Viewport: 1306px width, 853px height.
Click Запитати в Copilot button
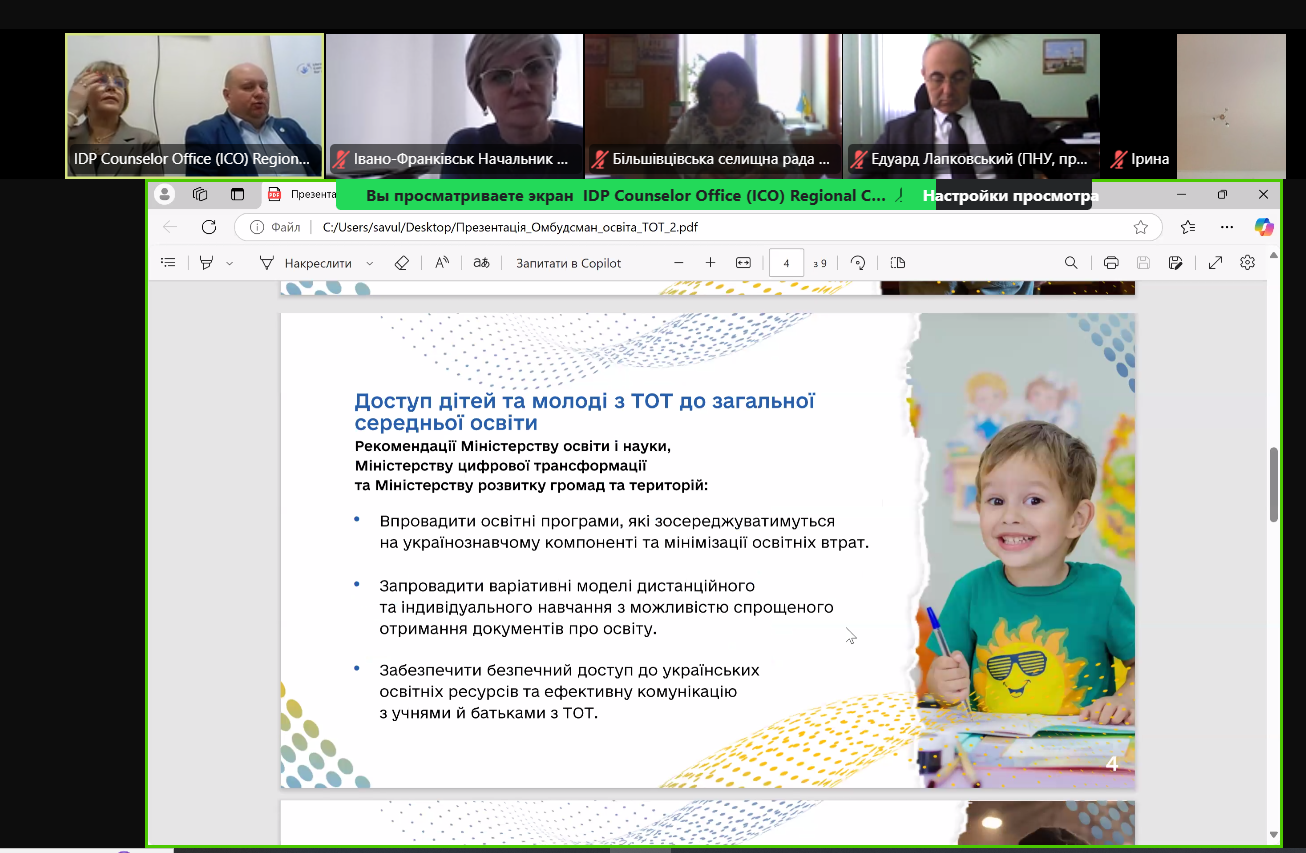click(x=568, y=263)
